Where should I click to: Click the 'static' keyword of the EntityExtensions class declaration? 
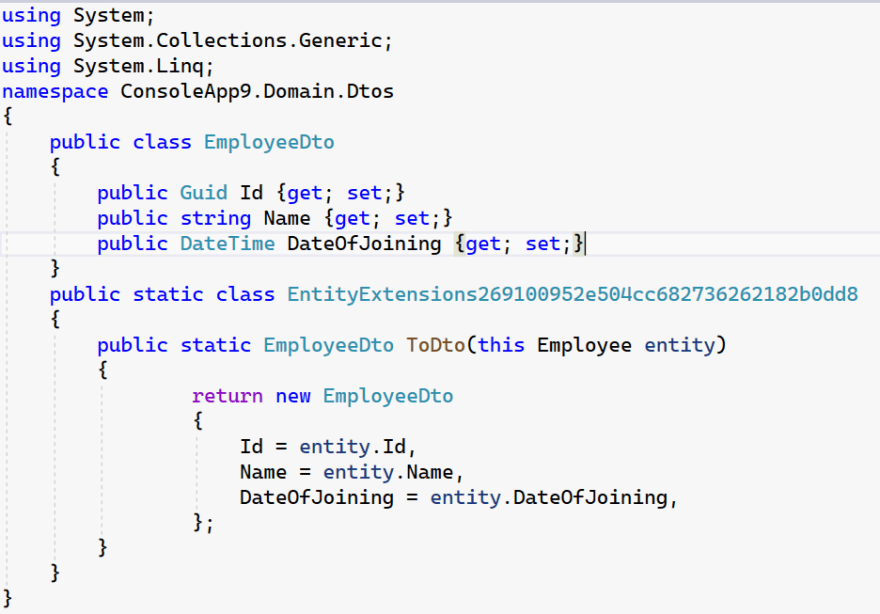(x=168, y=294)
